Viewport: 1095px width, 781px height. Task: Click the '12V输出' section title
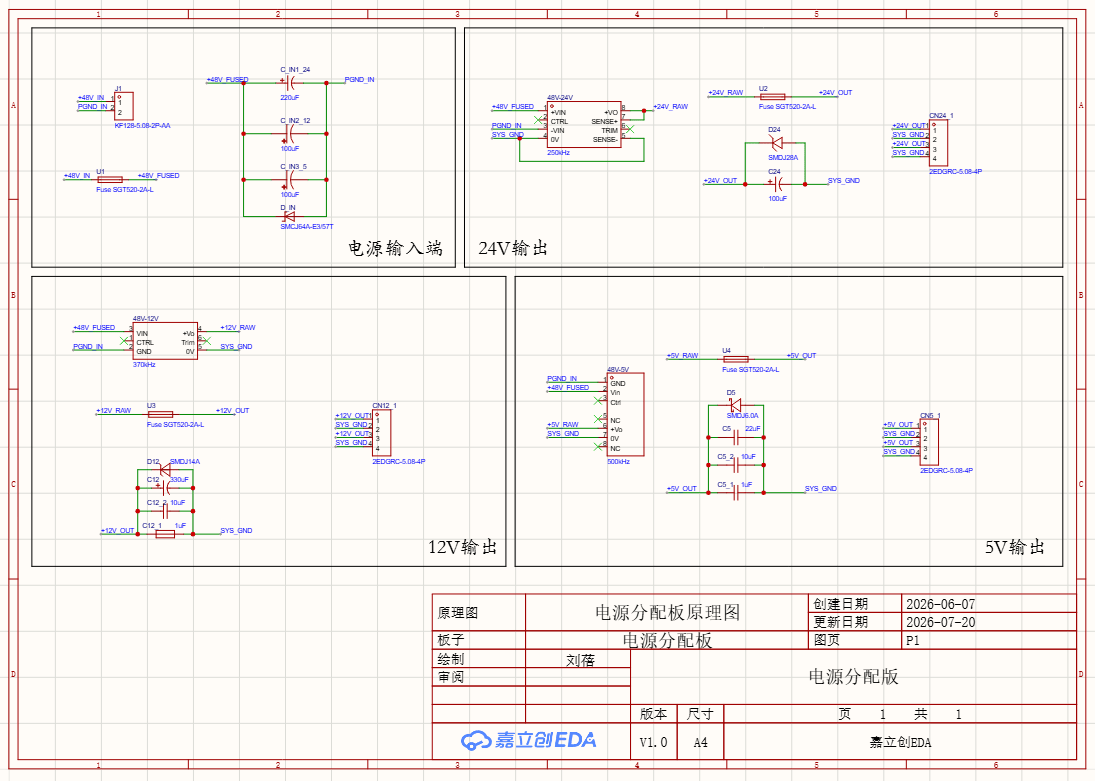click(x=463, y=547)
